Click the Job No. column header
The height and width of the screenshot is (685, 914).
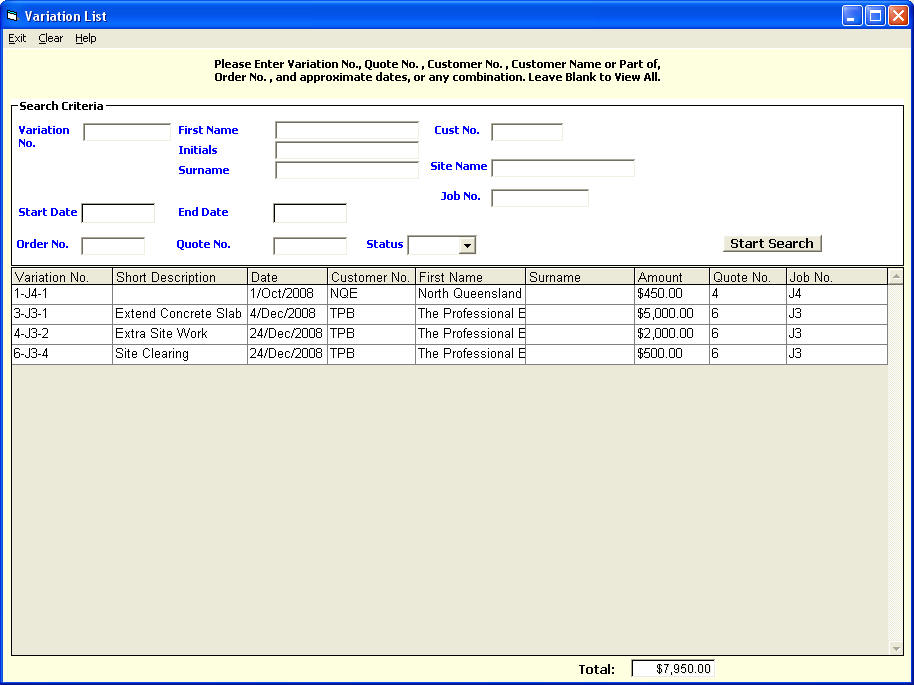coord(837,277)
